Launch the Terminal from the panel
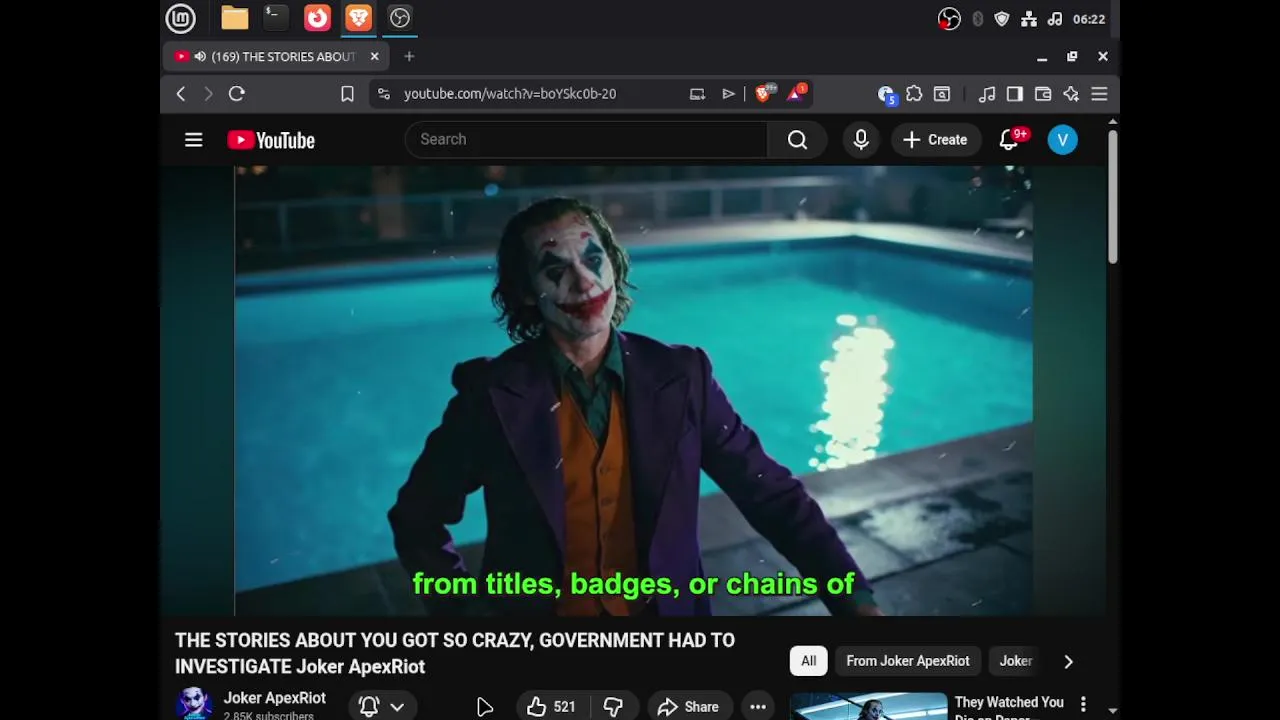Image resolution: width=1280 pixels, height=720 pixels. (275, 18)
